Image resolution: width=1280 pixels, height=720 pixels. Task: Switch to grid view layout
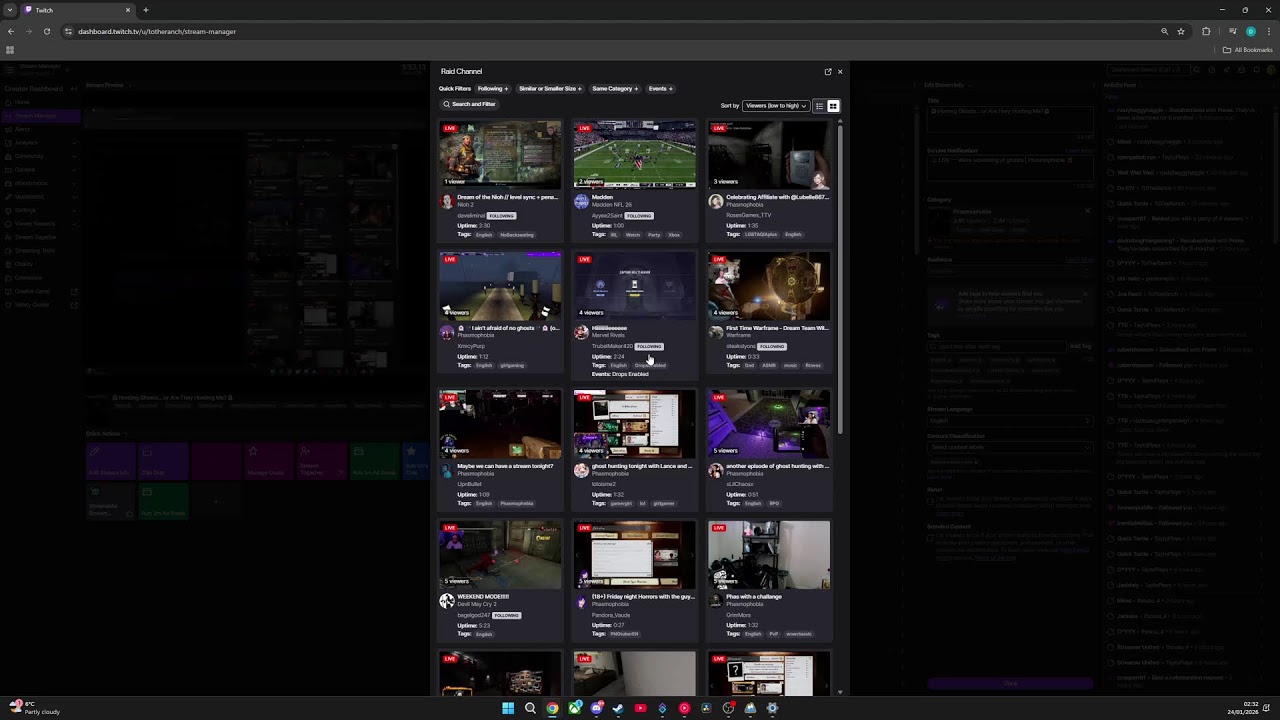click(833, 106)
